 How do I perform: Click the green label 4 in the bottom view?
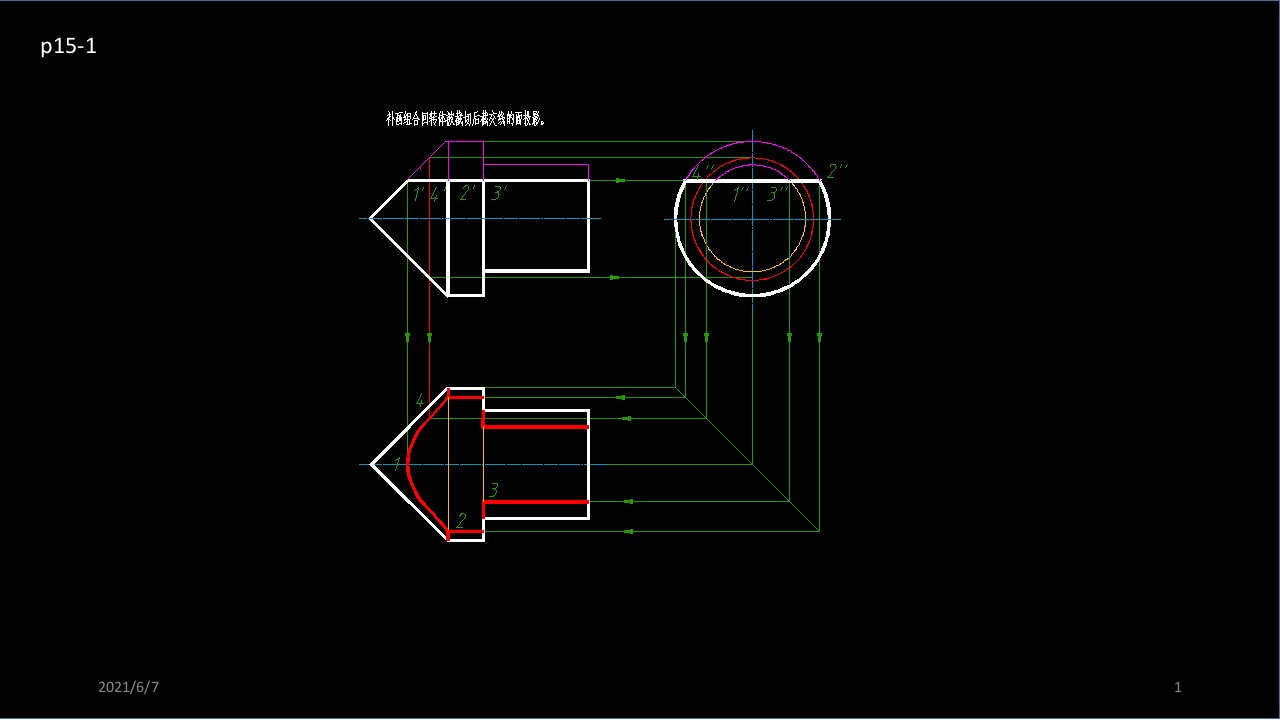[420, 401]
